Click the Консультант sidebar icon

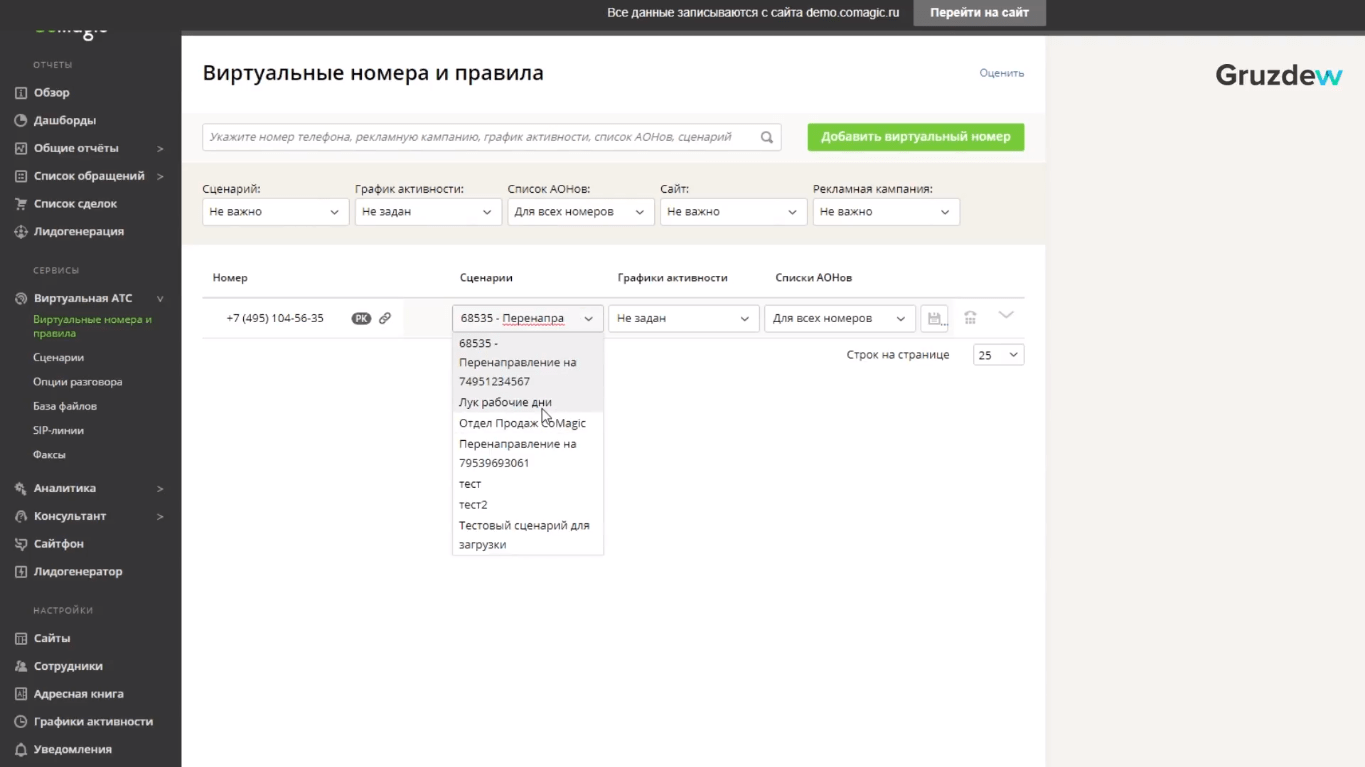click(x=21, y=516)
